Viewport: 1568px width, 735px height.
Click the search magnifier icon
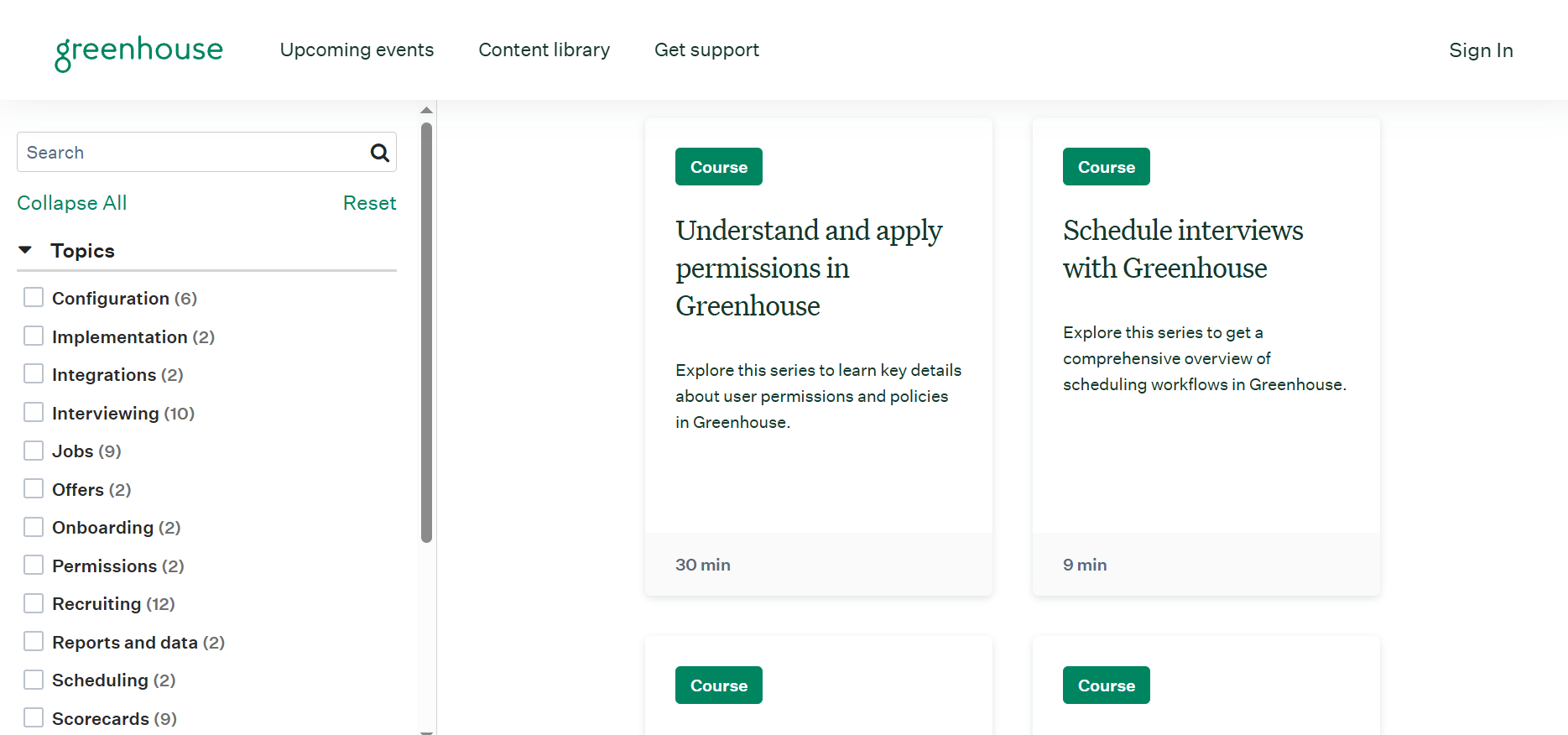(x=380, y=153)
